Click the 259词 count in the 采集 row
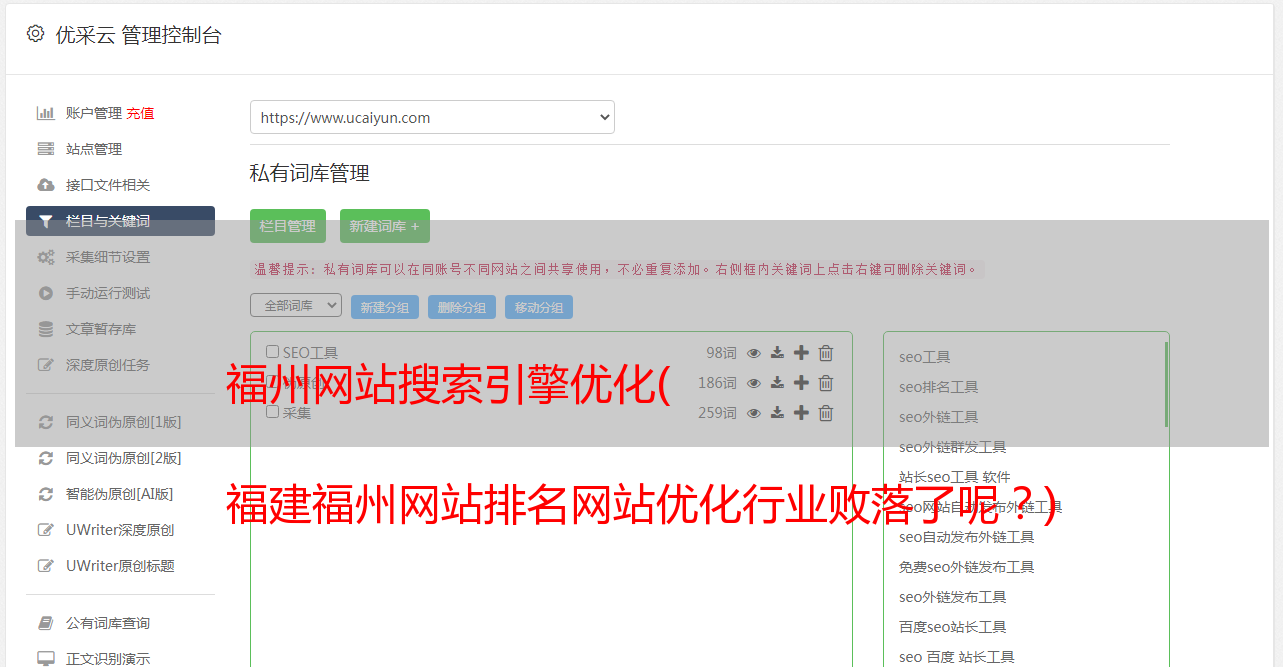Image resolution: width=1283 pixels, height=667 pixels. [717, 413]
